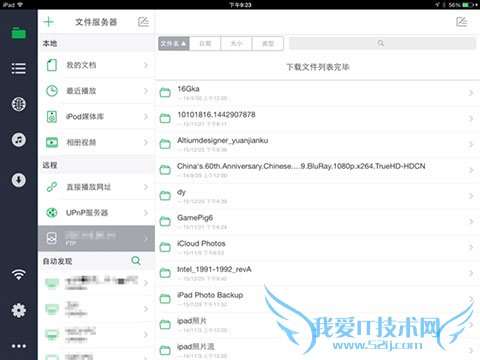The image size is (480, 360).
Task: Open the downloads arrow icon in sidebar
Action: point(19,180)
